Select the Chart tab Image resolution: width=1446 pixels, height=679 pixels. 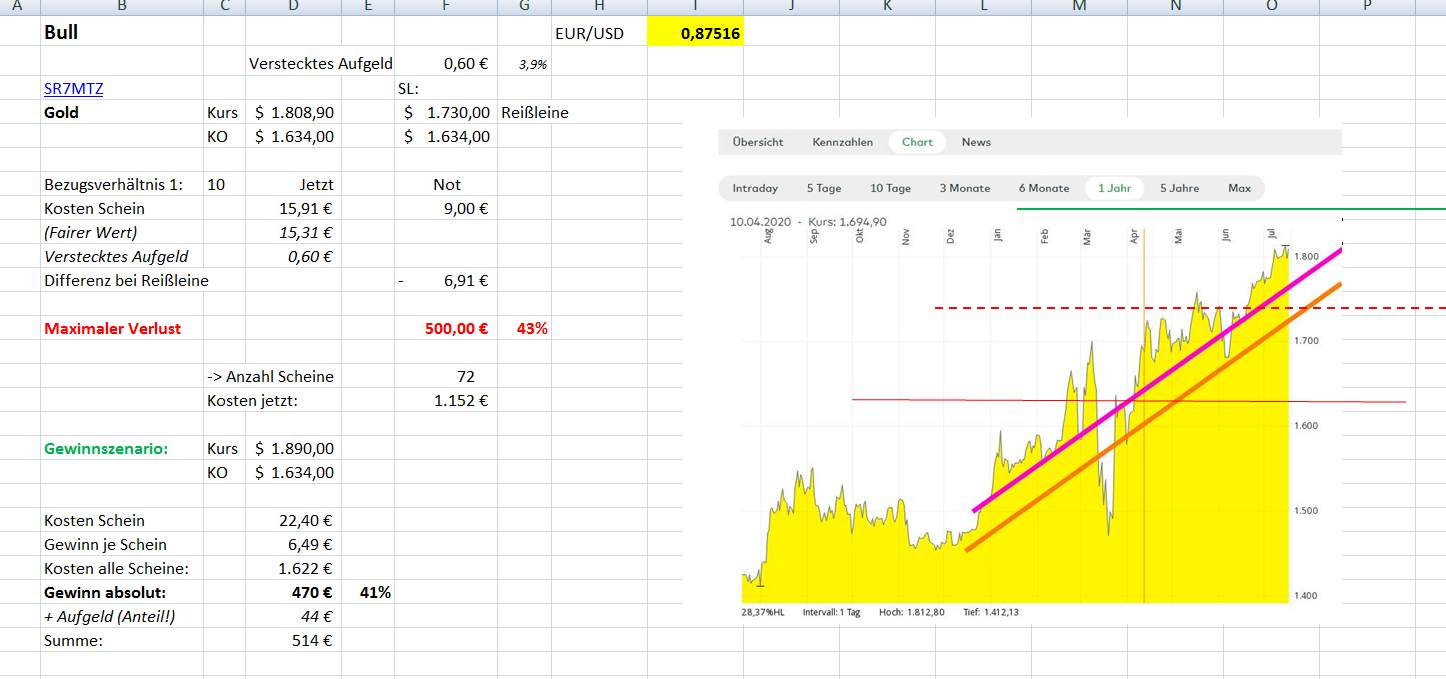(x=917, y=142)
